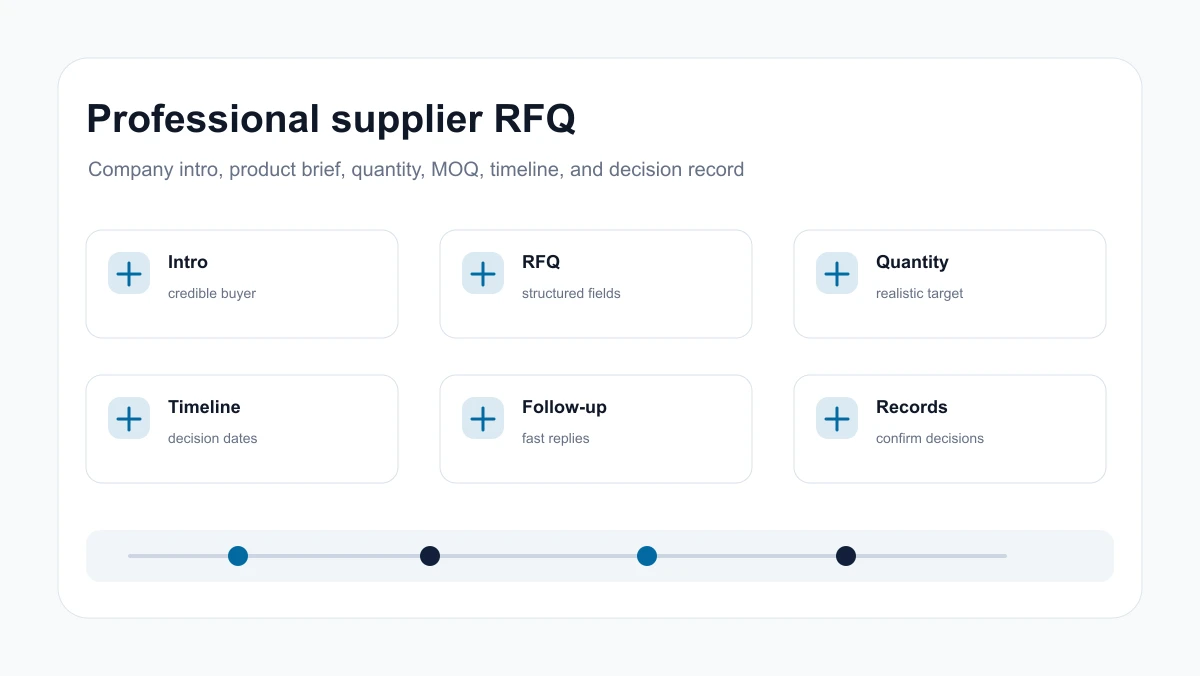Click the plus icon on the Follow-up card

coord(483,418)
